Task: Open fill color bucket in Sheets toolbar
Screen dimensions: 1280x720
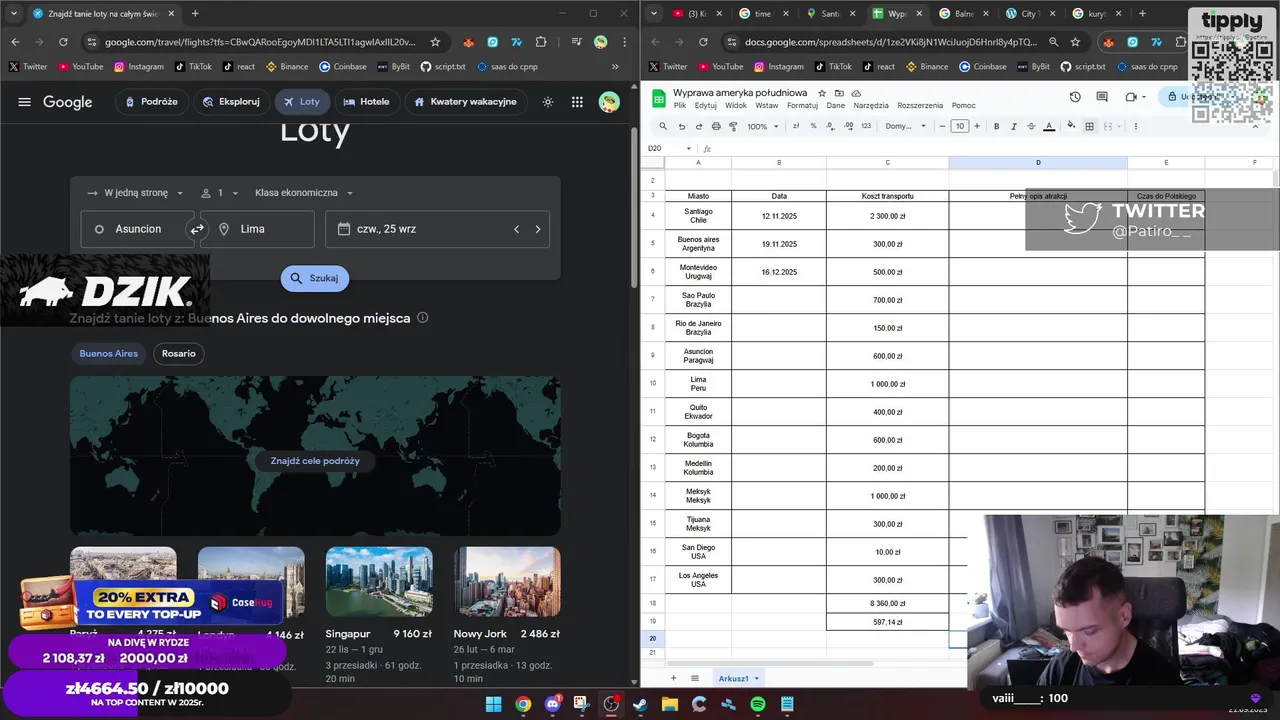Action: click(1071, 126)
